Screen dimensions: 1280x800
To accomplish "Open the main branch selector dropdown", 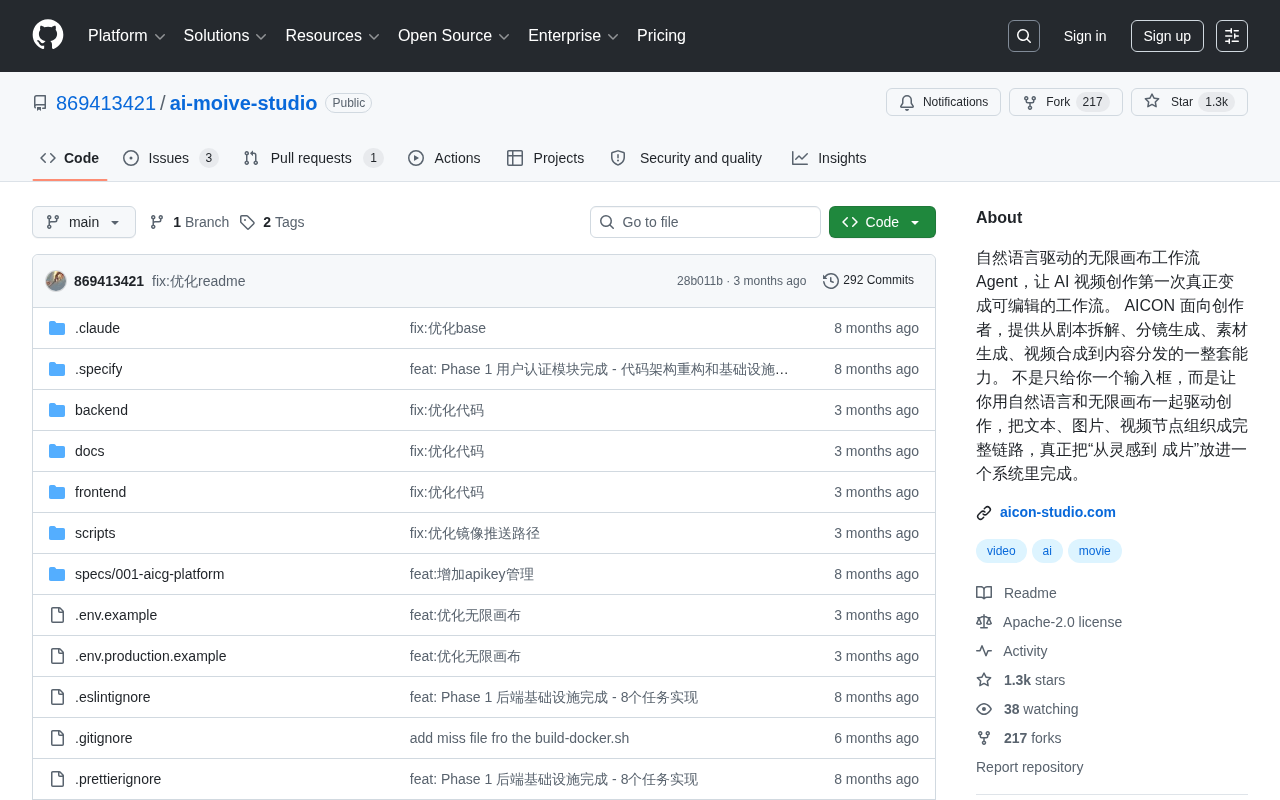I will [84, 222].
